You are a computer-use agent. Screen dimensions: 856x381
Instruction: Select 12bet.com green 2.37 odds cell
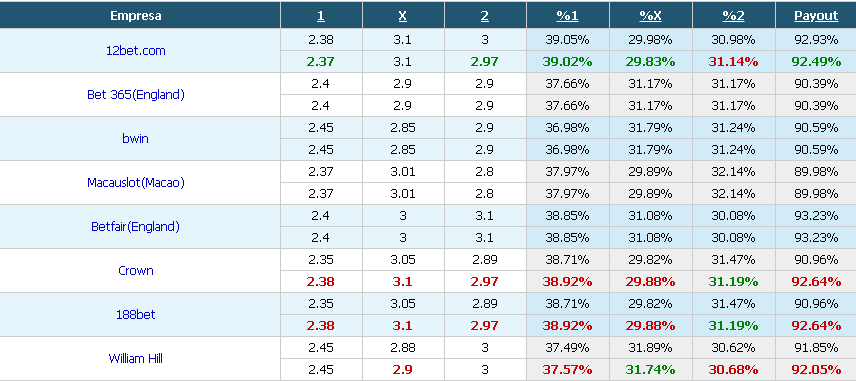[x=320, y=62]
